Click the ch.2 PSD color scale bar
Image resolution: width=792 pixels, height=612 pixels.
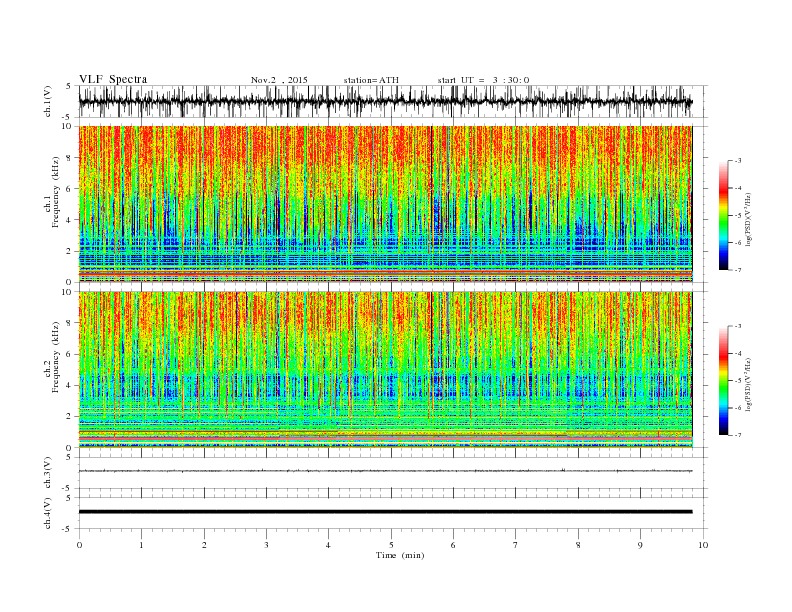point(723,381)
